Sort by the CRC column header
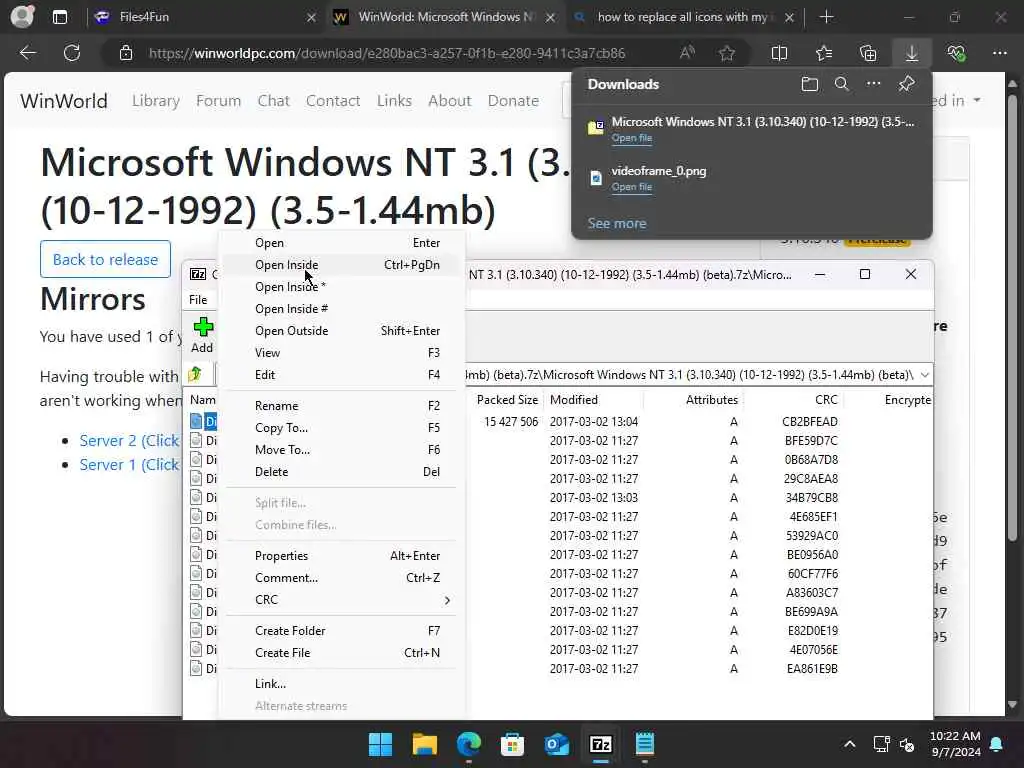The width and height of the screenshot is (1024, 768). tap(825, 400)
